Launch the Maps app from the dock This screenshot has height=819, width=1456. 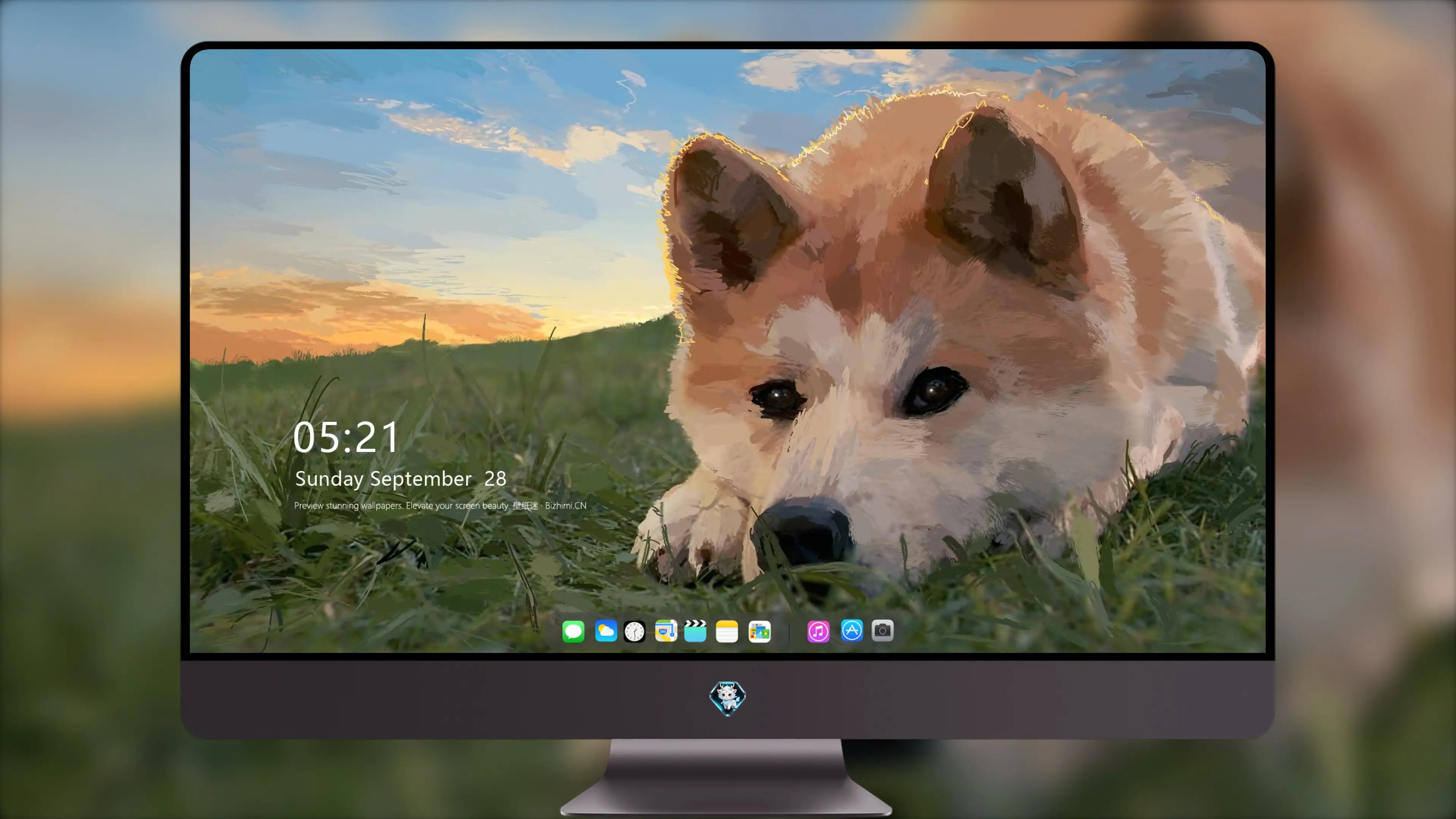[x=666, y=631]
